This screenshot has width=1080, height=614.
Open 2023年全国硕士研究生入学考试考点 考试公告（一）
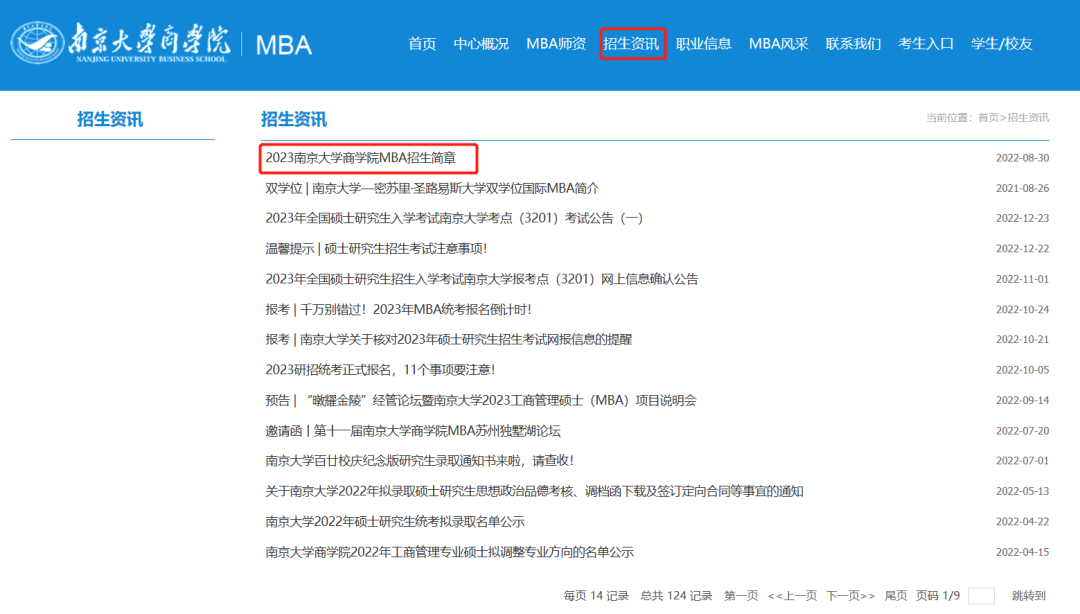[x=454, y=218]
